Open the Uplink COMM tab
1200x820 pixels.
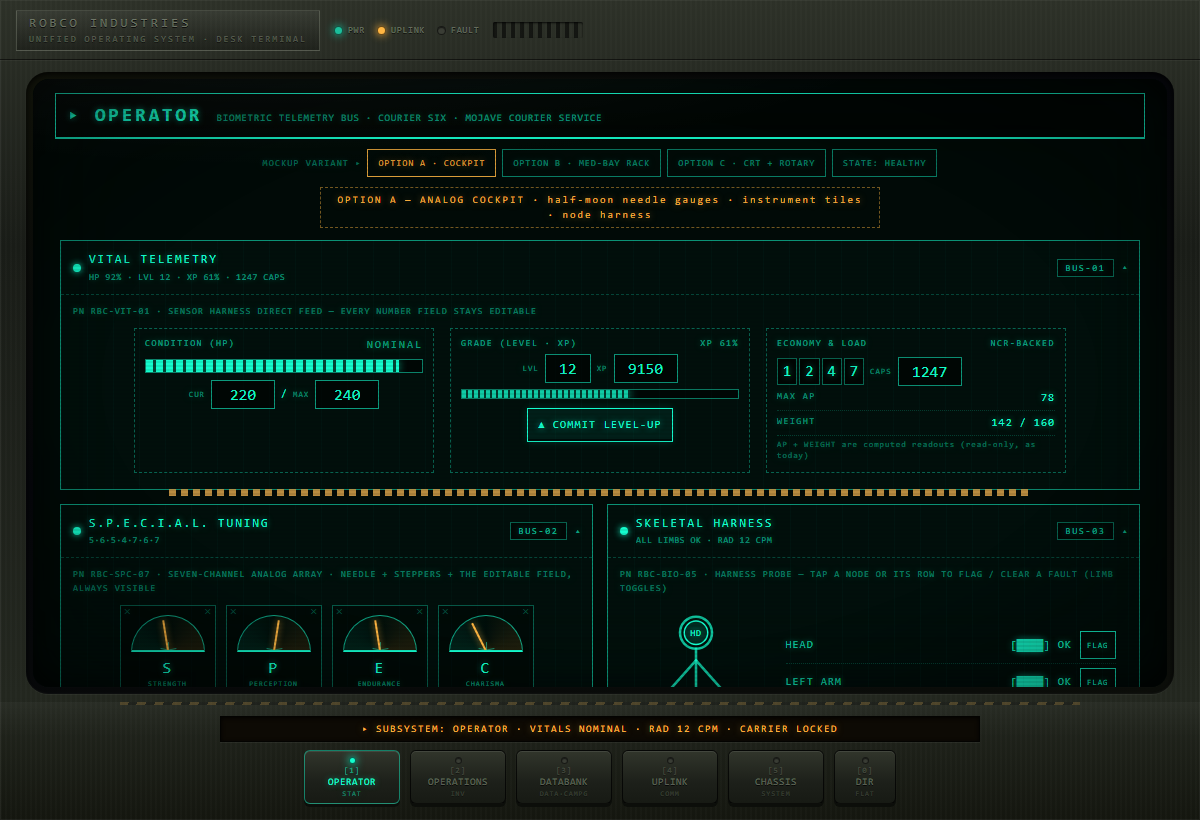[x=670, y=777]
